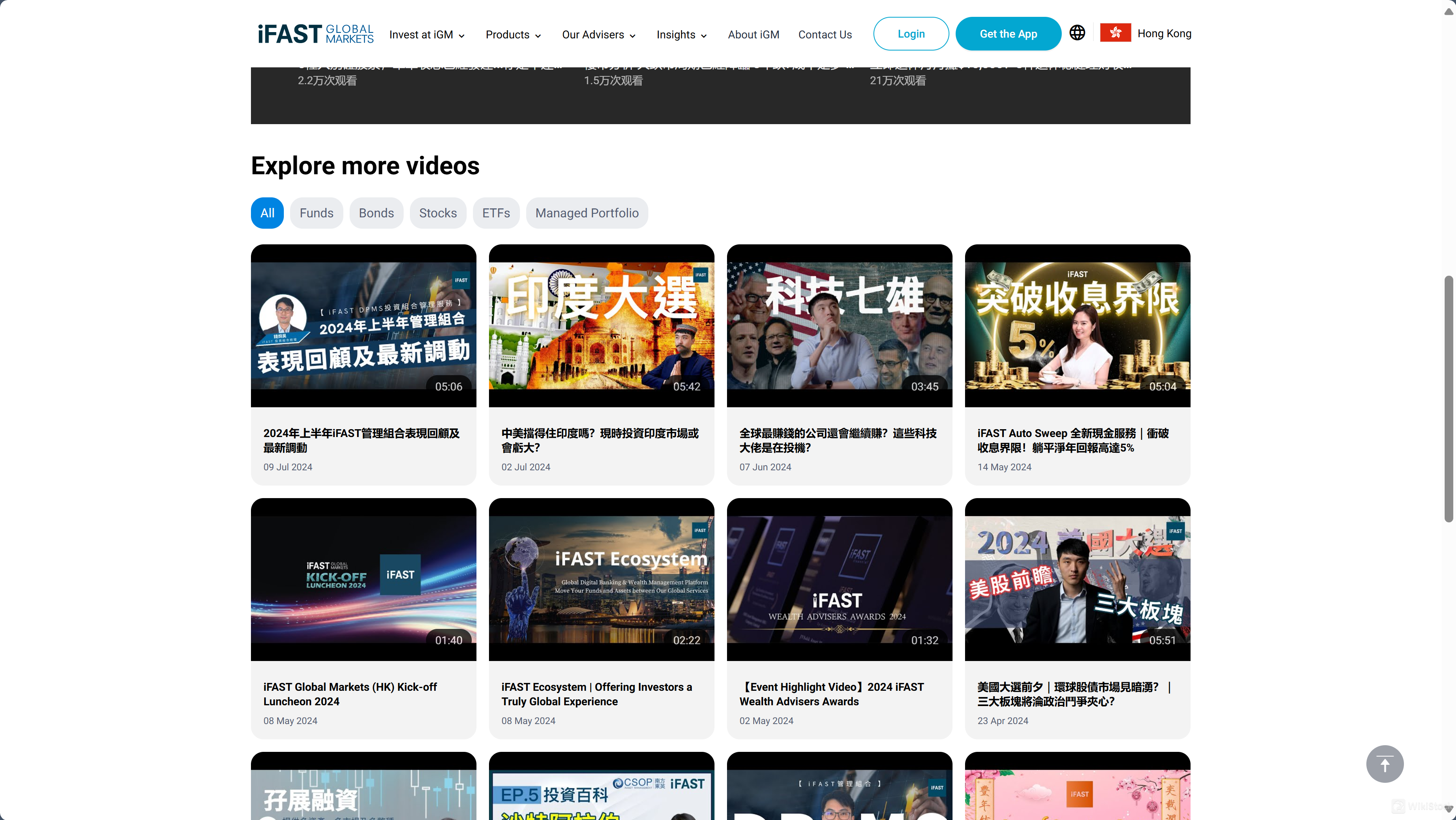Filter videos by Funds
The height and width of the screenshot is (820, 1456).
click(x=316, y=213)
